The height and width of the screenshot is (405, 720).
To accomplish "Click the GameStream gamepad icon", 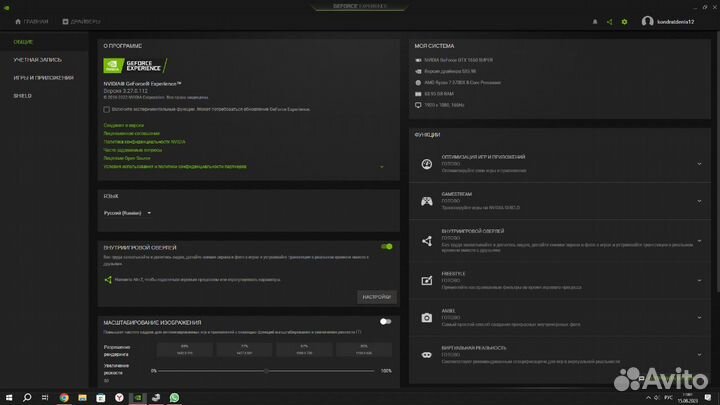I will 427,201.
